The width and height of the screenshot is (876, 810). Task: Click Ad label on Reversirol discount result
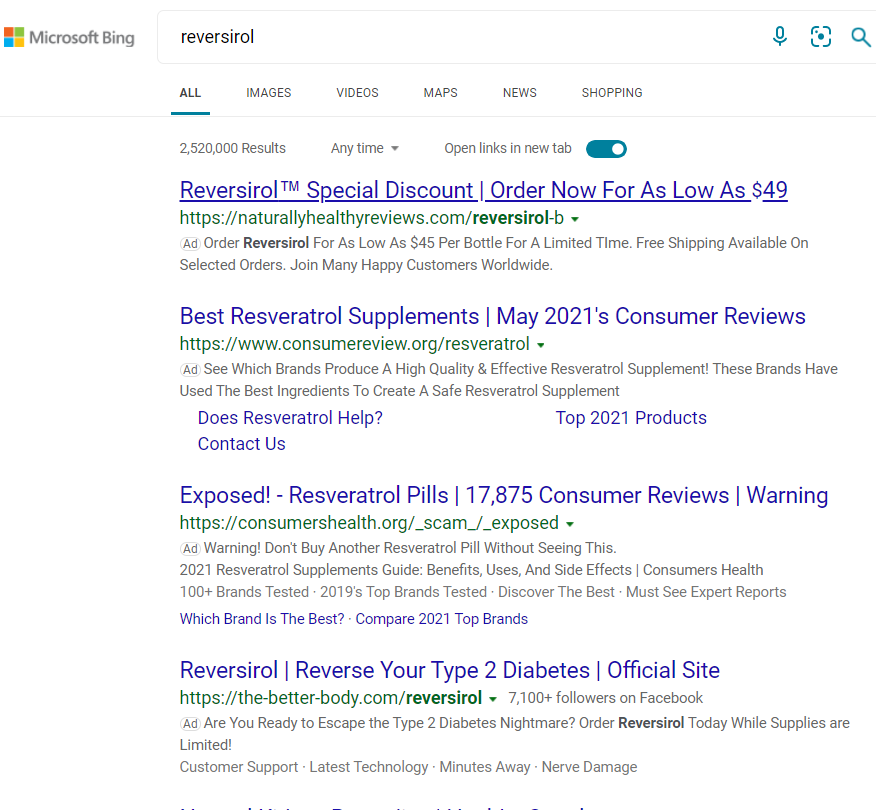(190, 244)
